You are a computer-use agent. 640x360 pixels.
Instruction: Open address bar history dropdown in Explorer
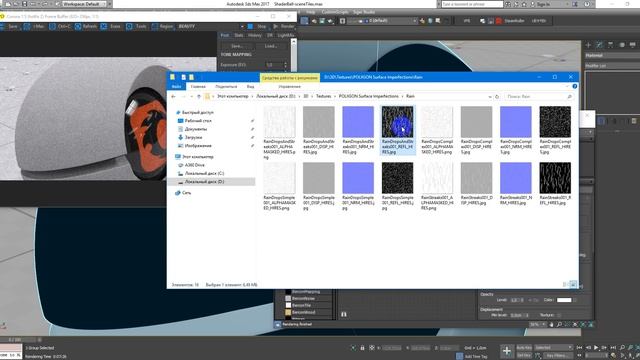pyautogui.click(x=489, y=97)
